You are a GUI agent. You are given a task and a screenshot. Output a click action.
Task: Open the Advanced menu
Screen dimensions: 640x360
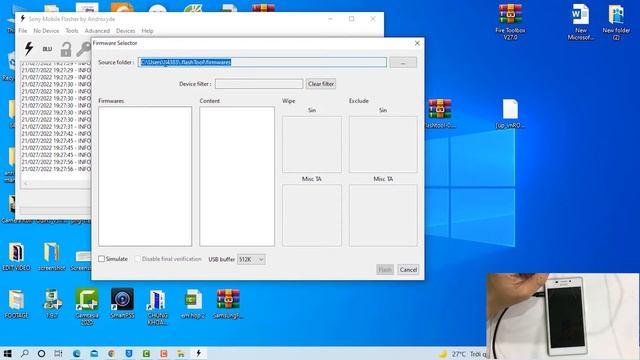pos(97,31)
